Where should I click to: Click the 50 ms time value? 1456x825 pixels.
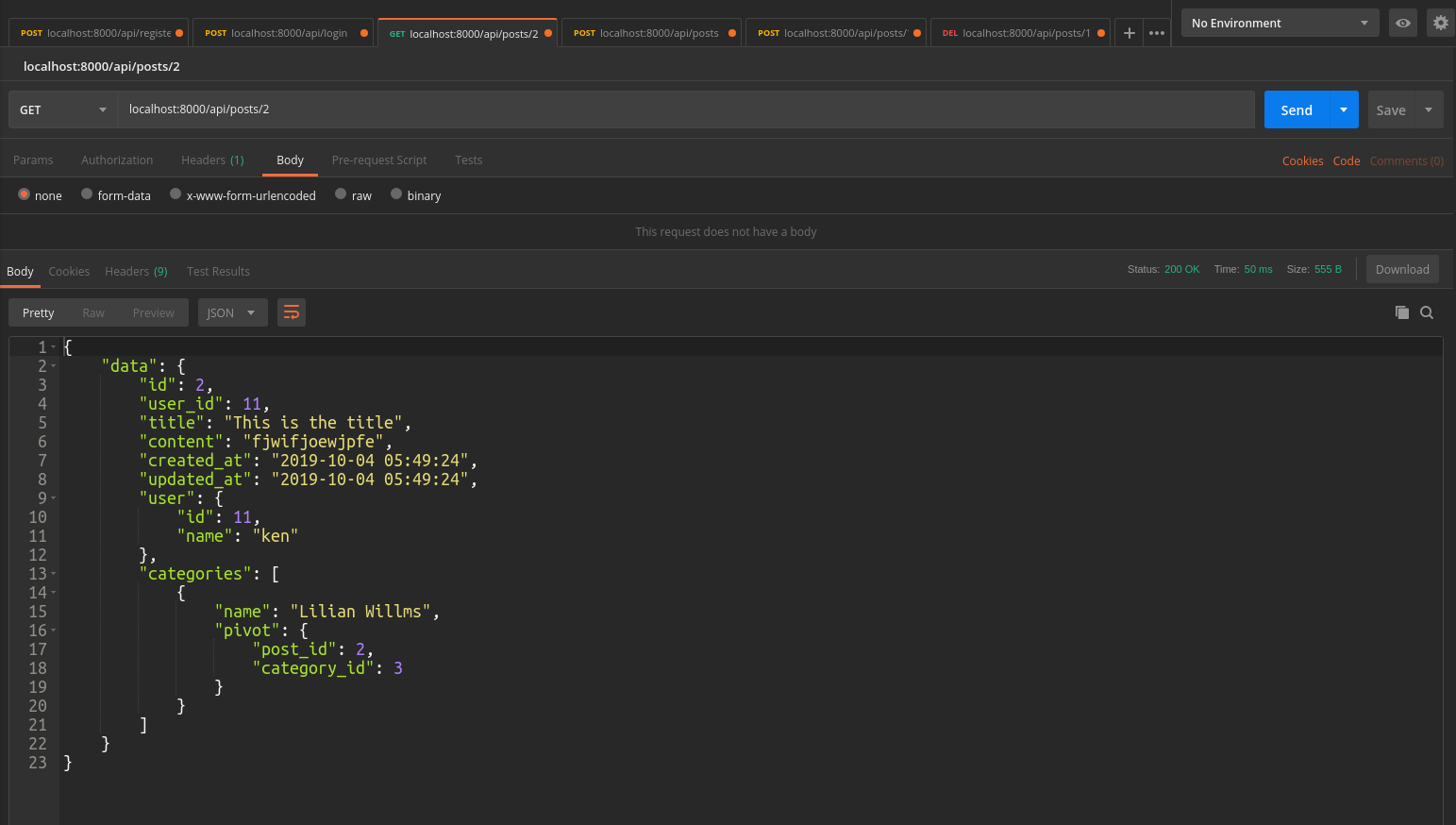coord(1258,270)
